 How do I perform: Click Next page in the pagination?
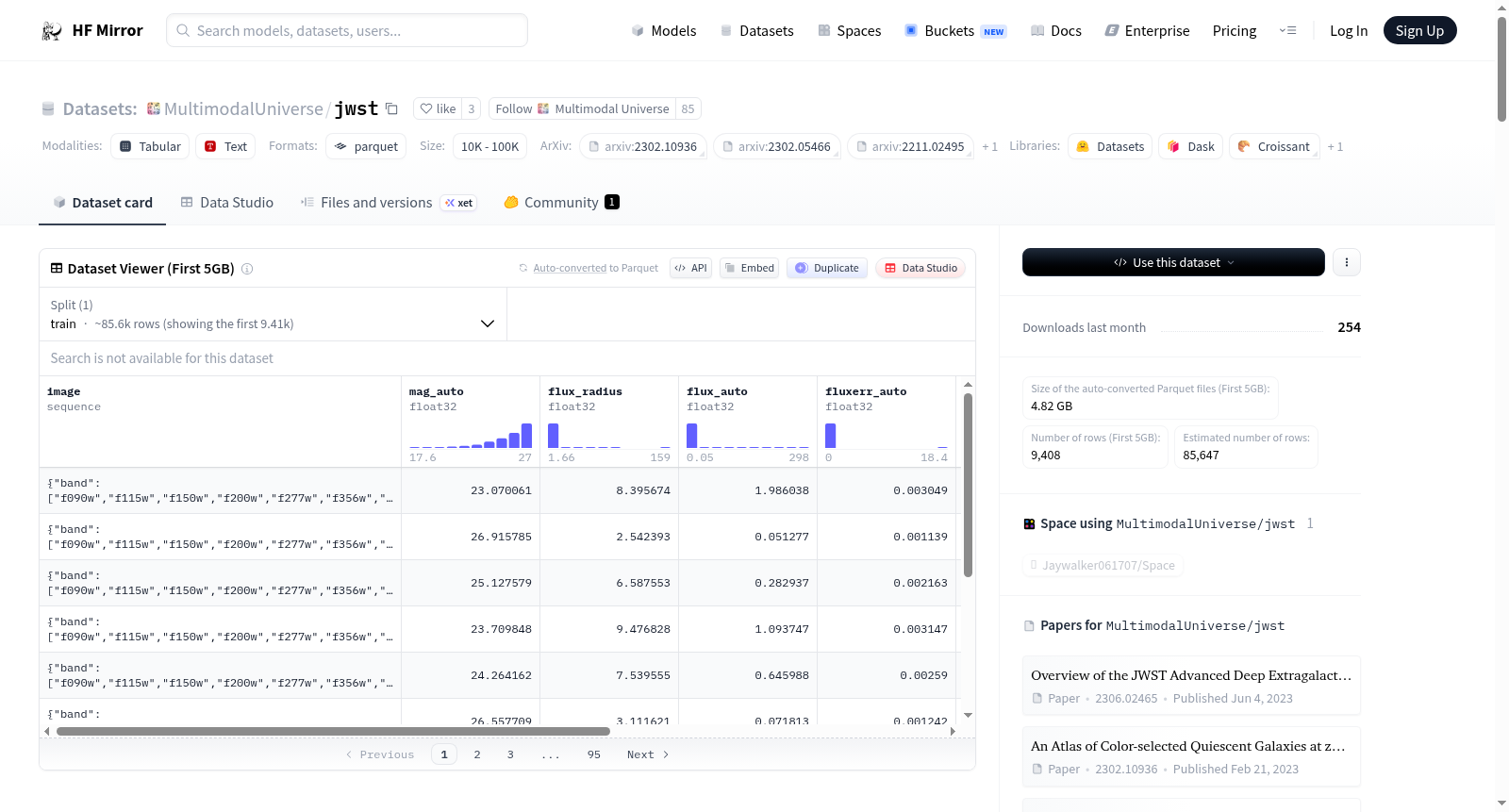point(648,754)
